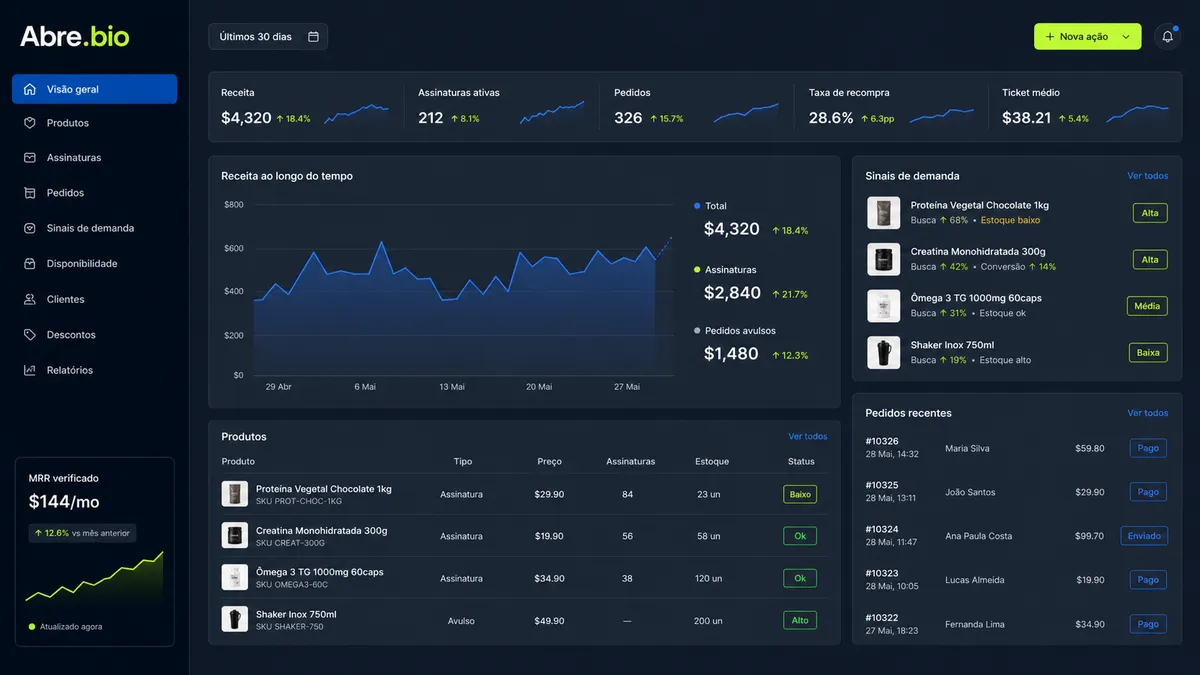Click the Pedidos box icon in sidebar
1200x675 pixels.
[x=29, y=193]
